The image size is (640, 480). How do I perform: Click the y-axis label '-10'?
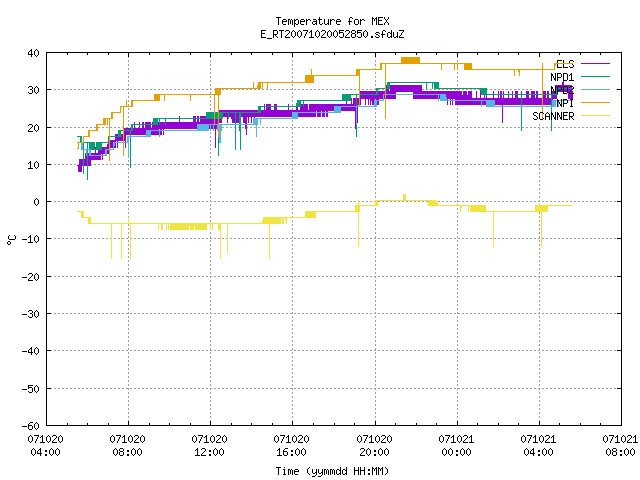31,239
